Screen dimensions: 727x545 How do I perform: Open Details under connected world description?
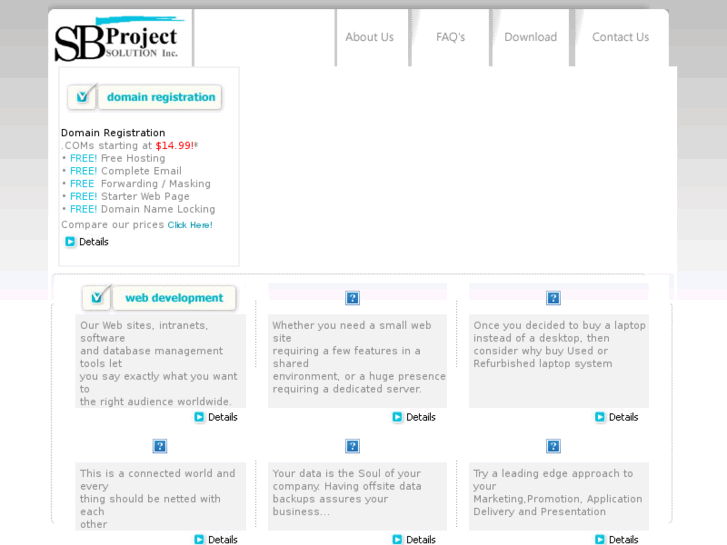pyautogui.click(x=223, y=539)
